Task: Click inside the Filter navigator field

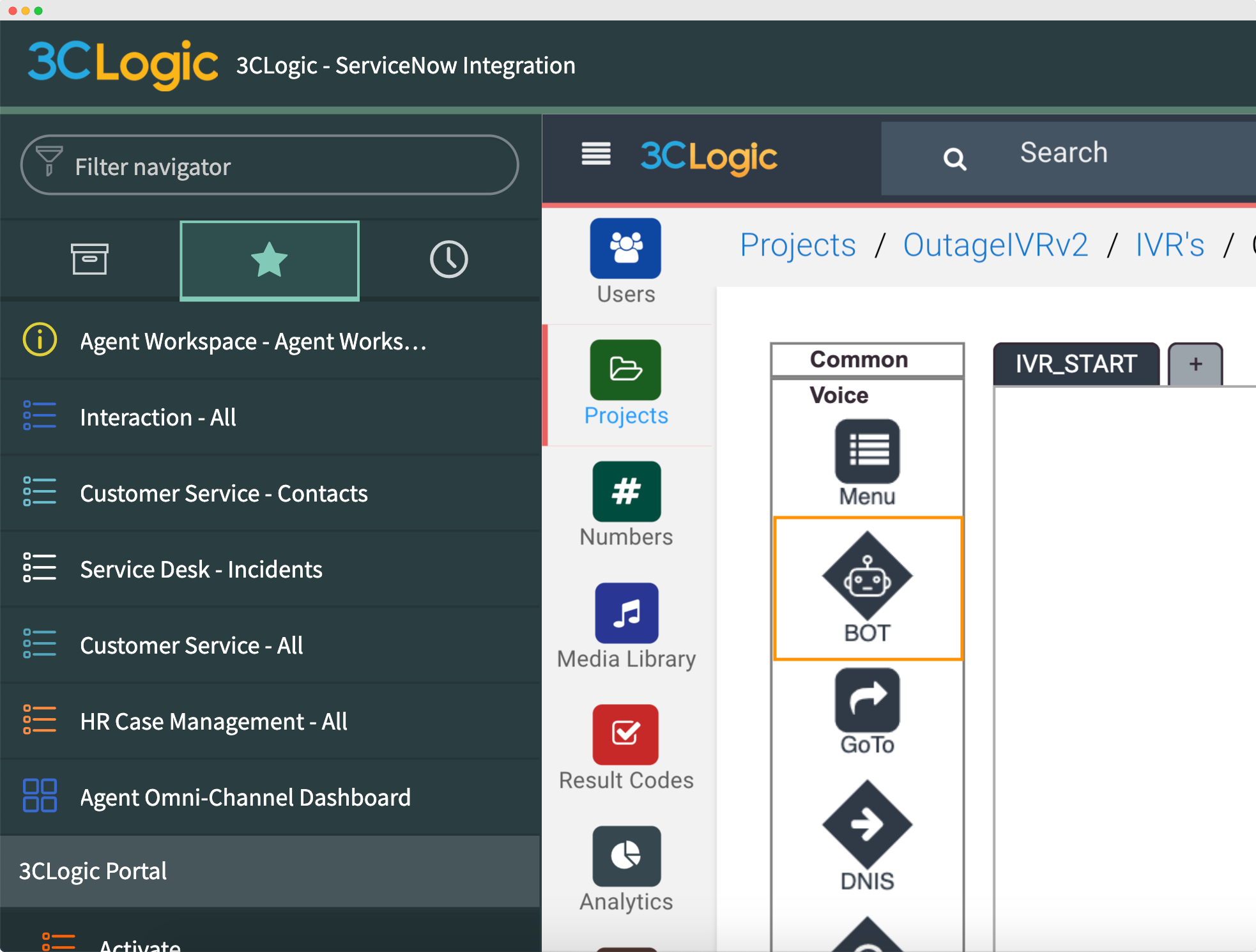Action: (x=268, y=165)
